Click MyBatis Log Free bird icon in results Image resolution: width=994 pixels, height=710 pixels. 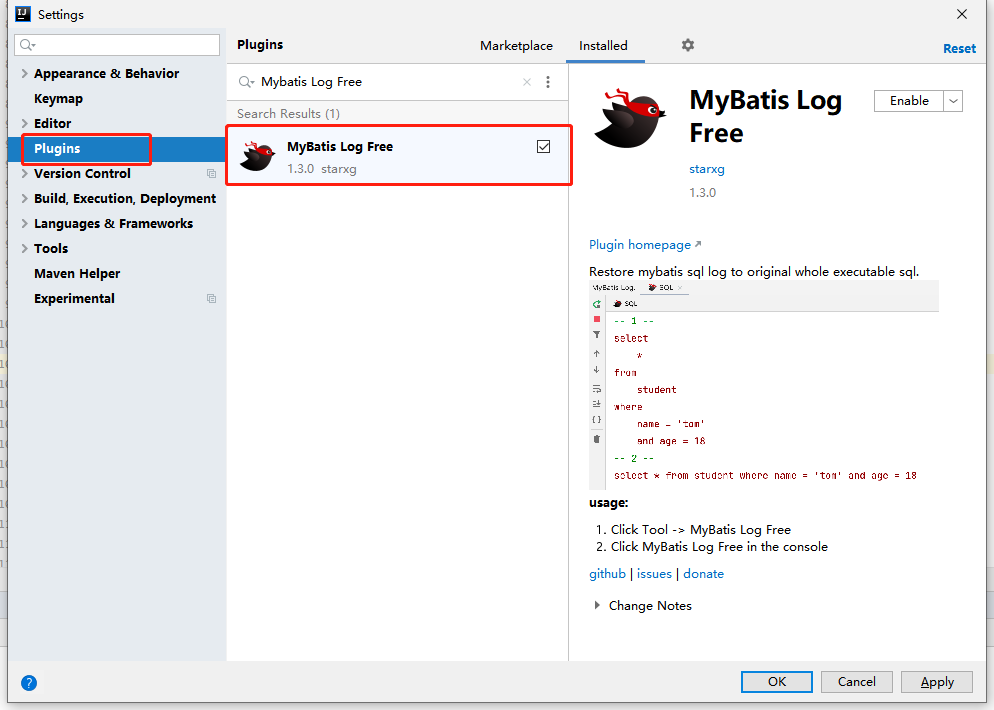pos(257,156)
